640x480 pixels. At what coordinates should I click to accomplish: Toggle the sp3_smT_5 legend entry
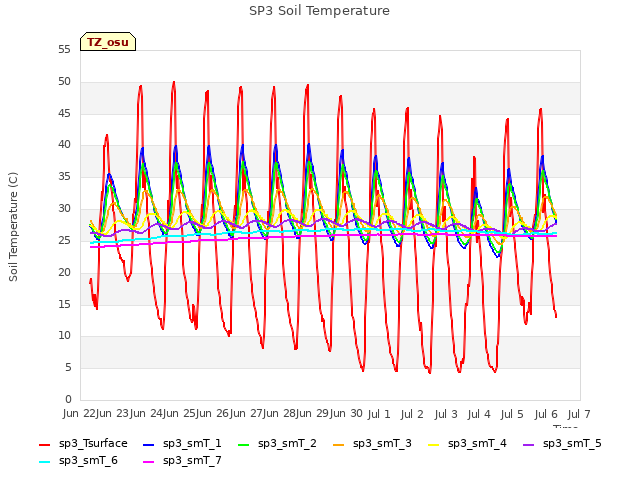[x=562, y=444]
